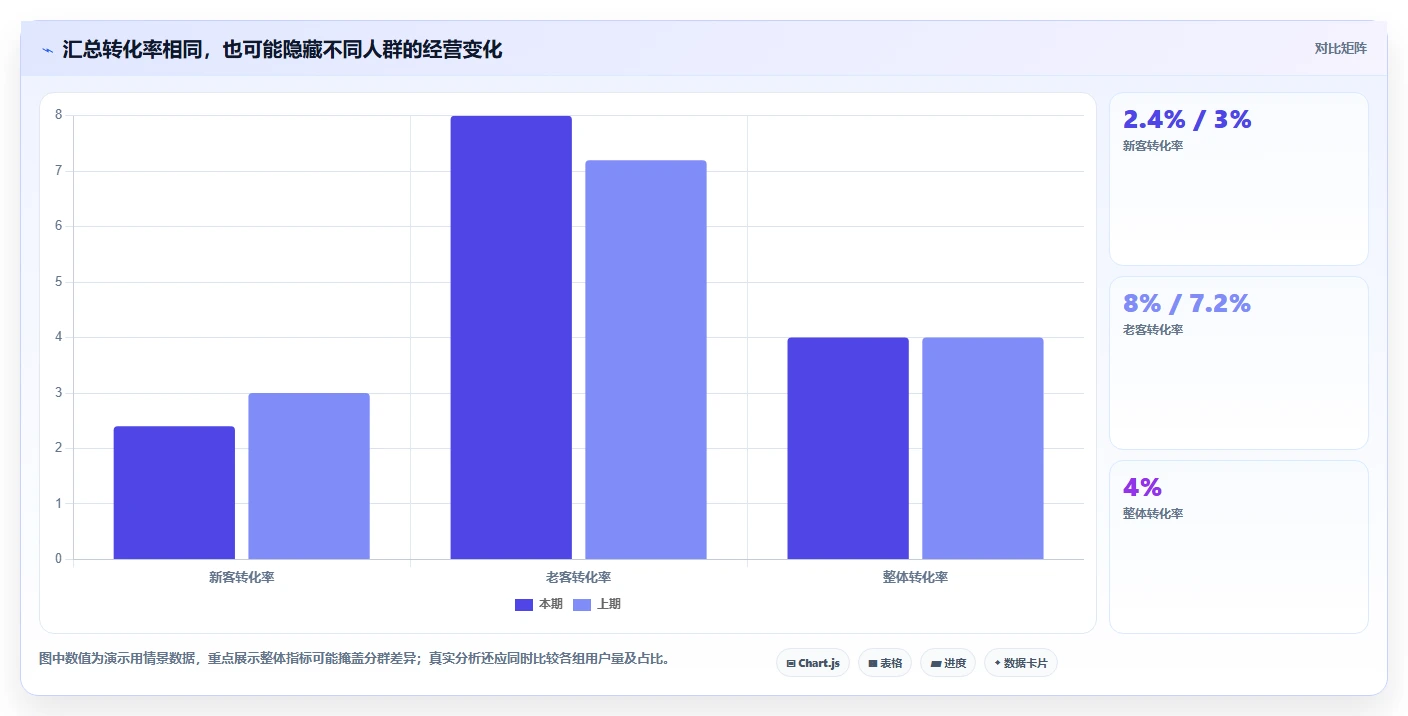Viewport: 1408px width, 716px height.
Task: Click the 8% / 7.2% card value
Action: click(1187, 304)
